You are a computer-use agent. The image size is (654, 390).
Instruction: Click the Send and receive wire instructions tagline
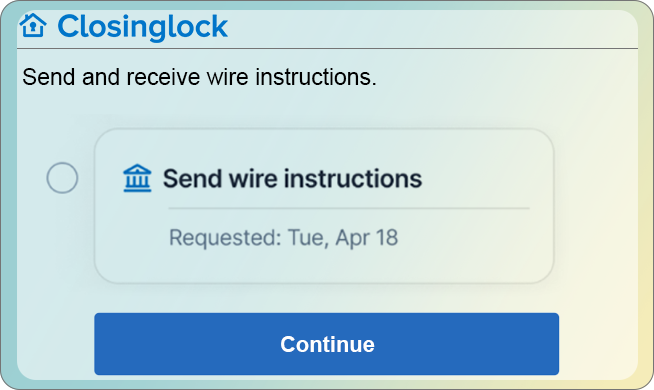pos(199,77)
